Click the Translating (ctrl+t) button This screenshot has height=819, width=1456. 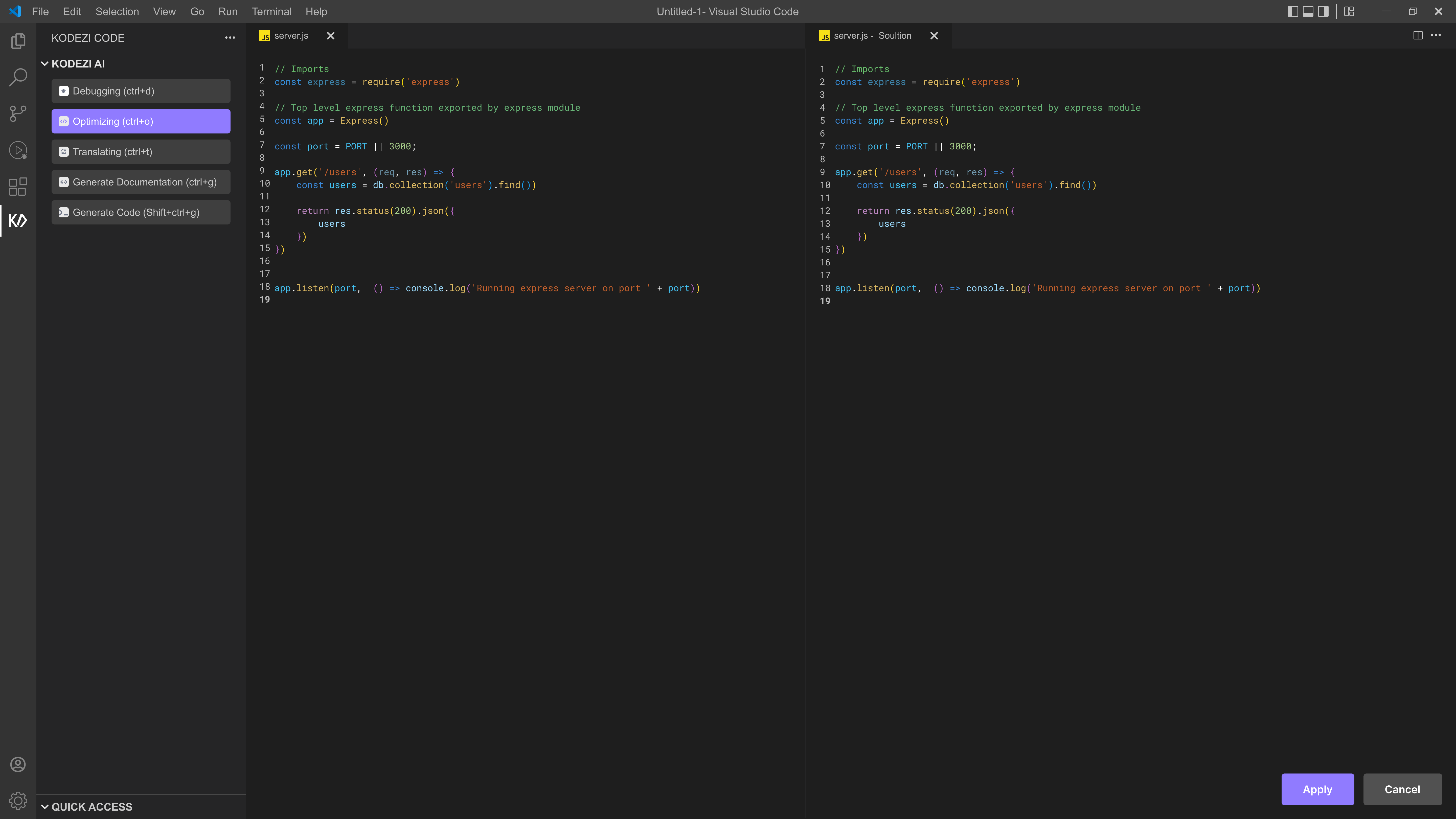141,151
